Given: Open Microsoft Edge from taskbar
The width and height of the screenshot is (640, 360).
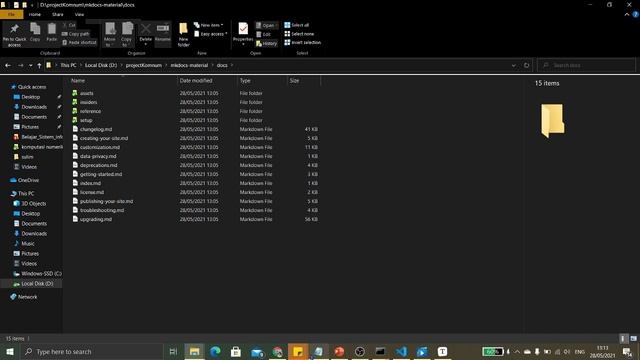Looking at the screenshot, I should point(215,351).
